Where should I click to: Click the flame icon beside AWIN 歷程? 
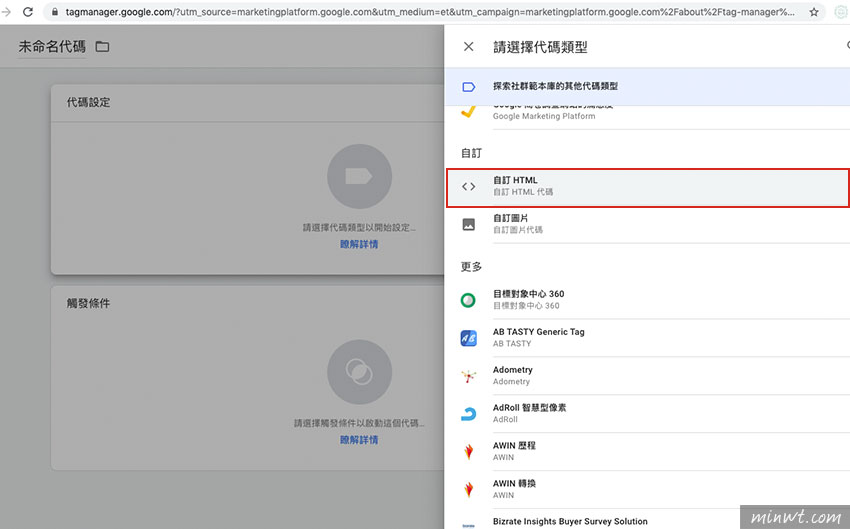(x=468, y=451)
